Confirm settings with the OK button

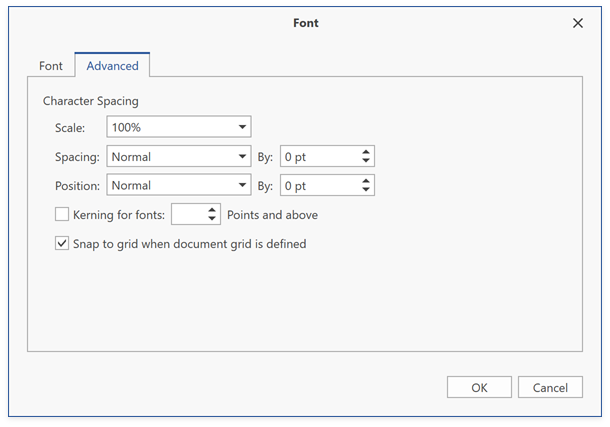(x=479, y=387)
